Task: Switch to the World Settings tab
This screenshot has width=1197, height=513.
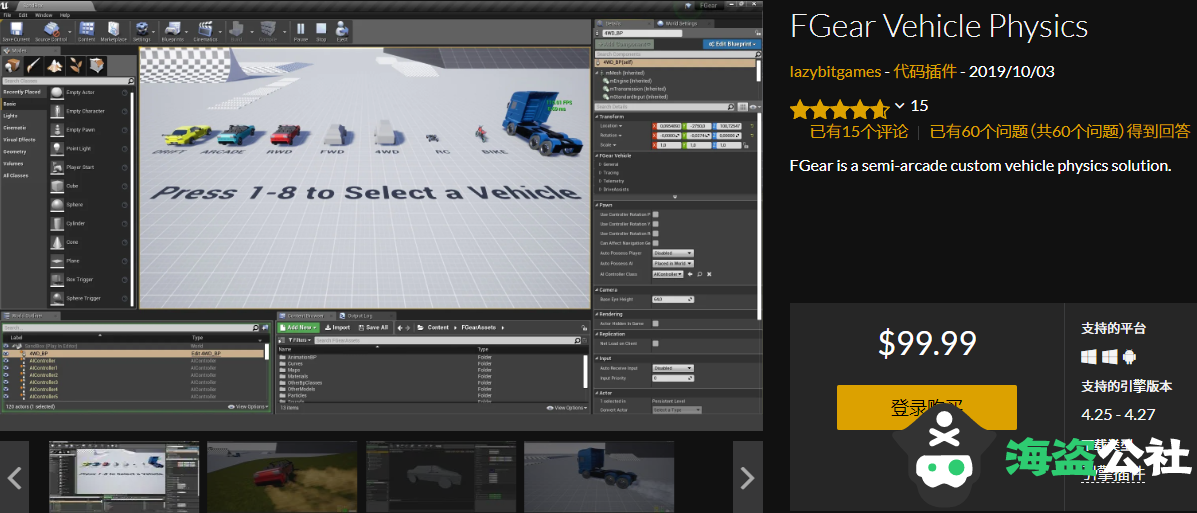Action: pyautogui.click(x=681, y=24)
